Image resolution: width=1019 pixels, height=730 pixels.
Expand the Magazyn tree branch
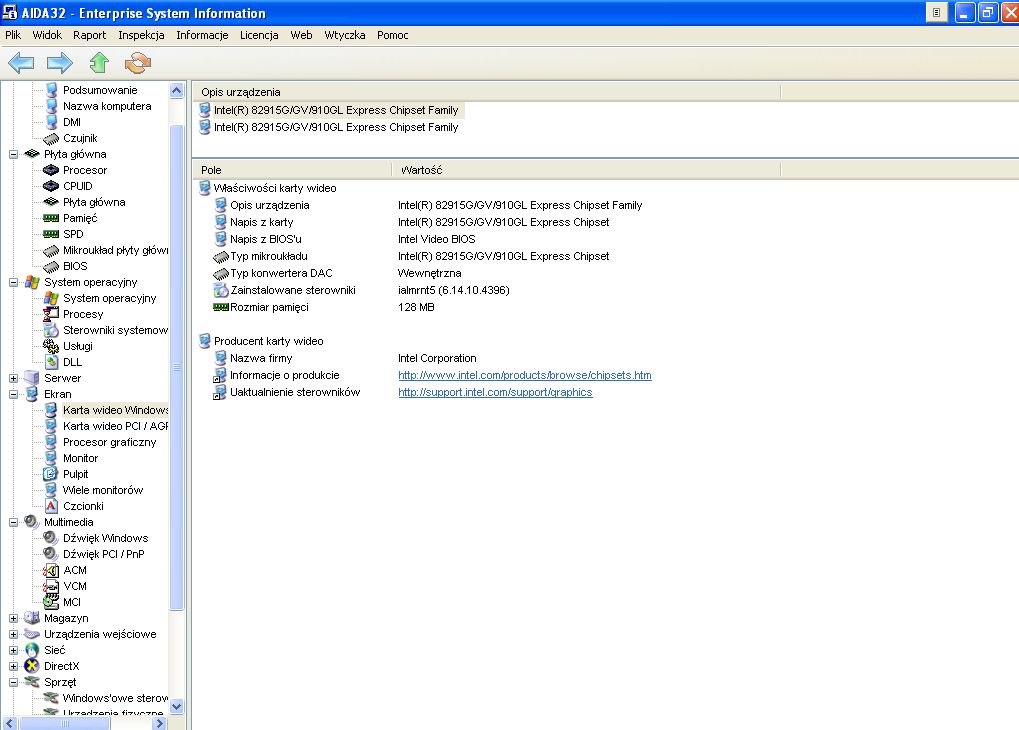pyautogui.click(x=14, y=618)
